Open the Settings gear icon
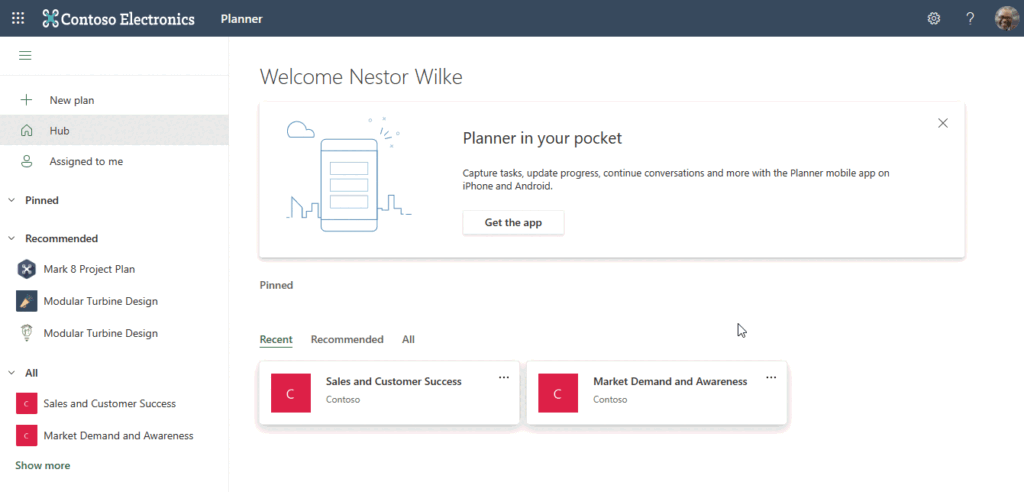Screen dimensions: 1024x492 coord(934,18)
